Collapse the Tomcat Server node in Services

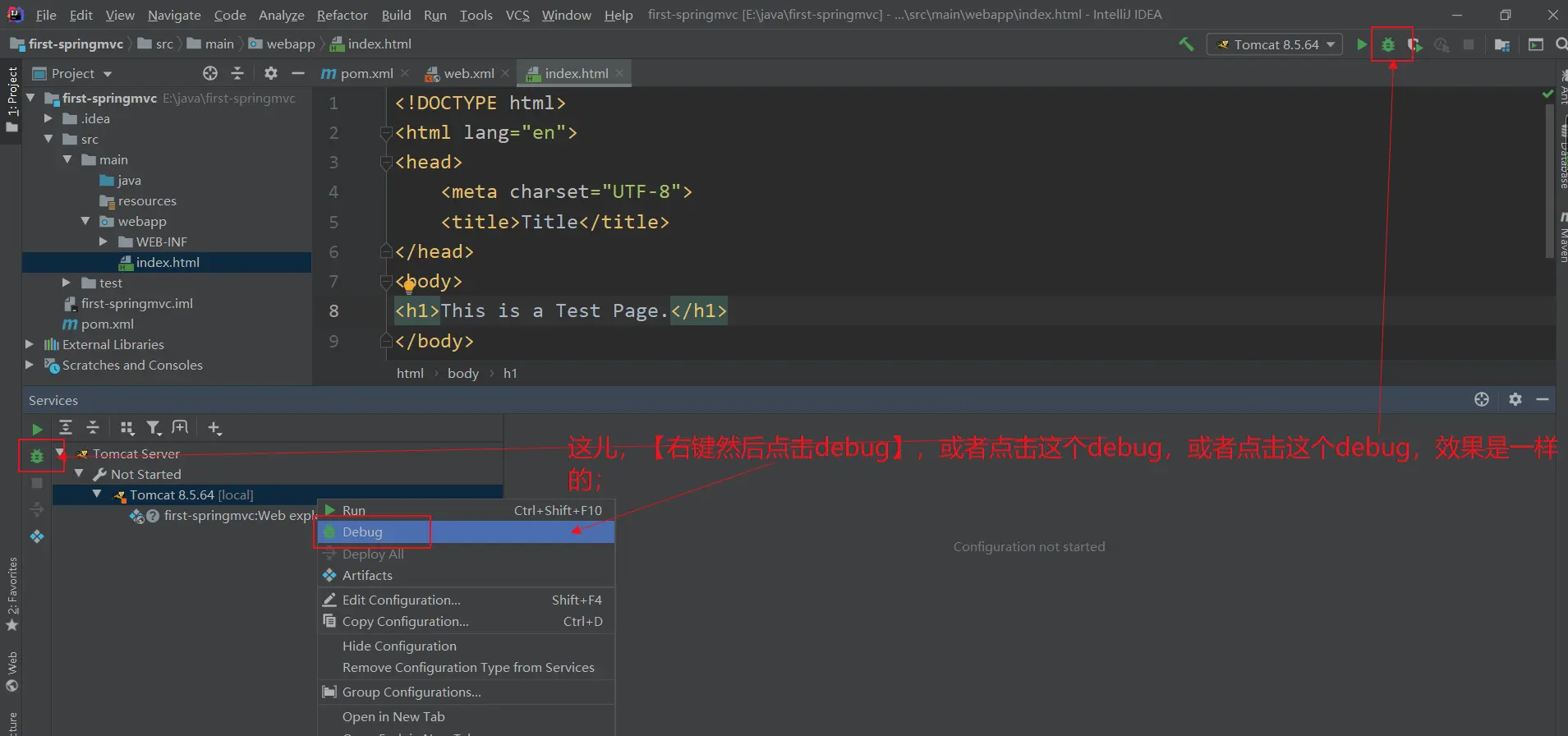pos(60,453)
